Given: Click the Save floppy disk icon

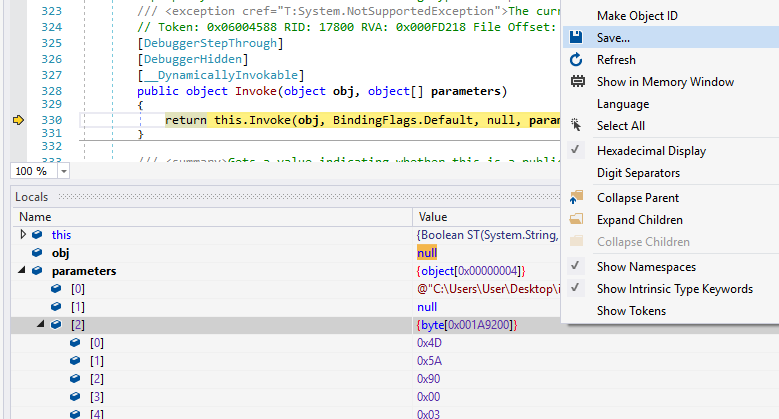Looking at the screenshot, I should click(x=577, y=38).
